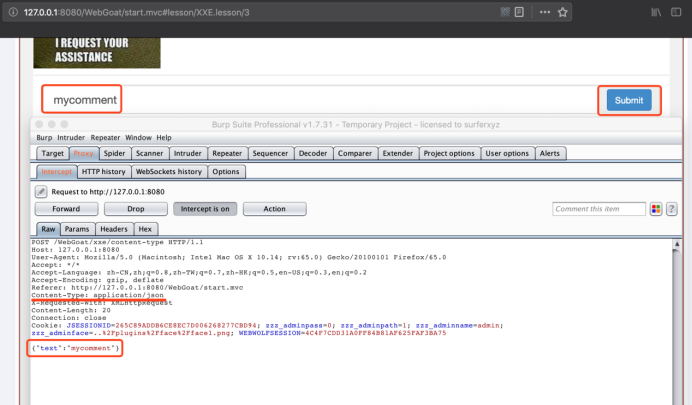Click the Referer header line
Viewport: 692px width, 405px height.
pyautogui.click(x=137, y=288)
